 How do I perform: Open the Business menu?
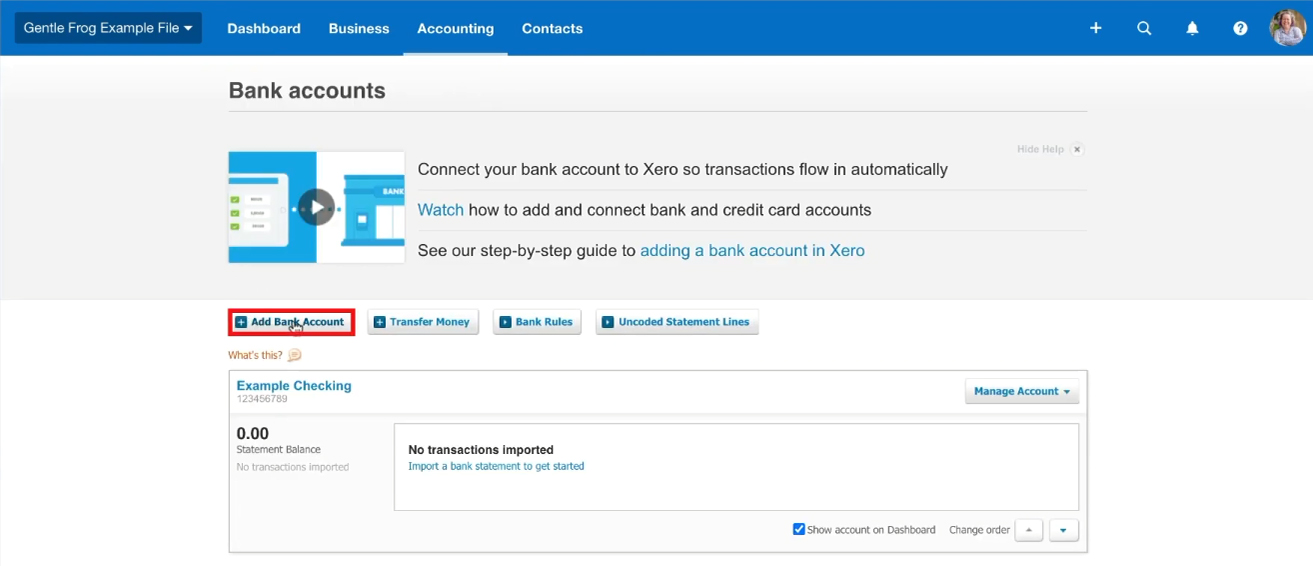(359, 28)
